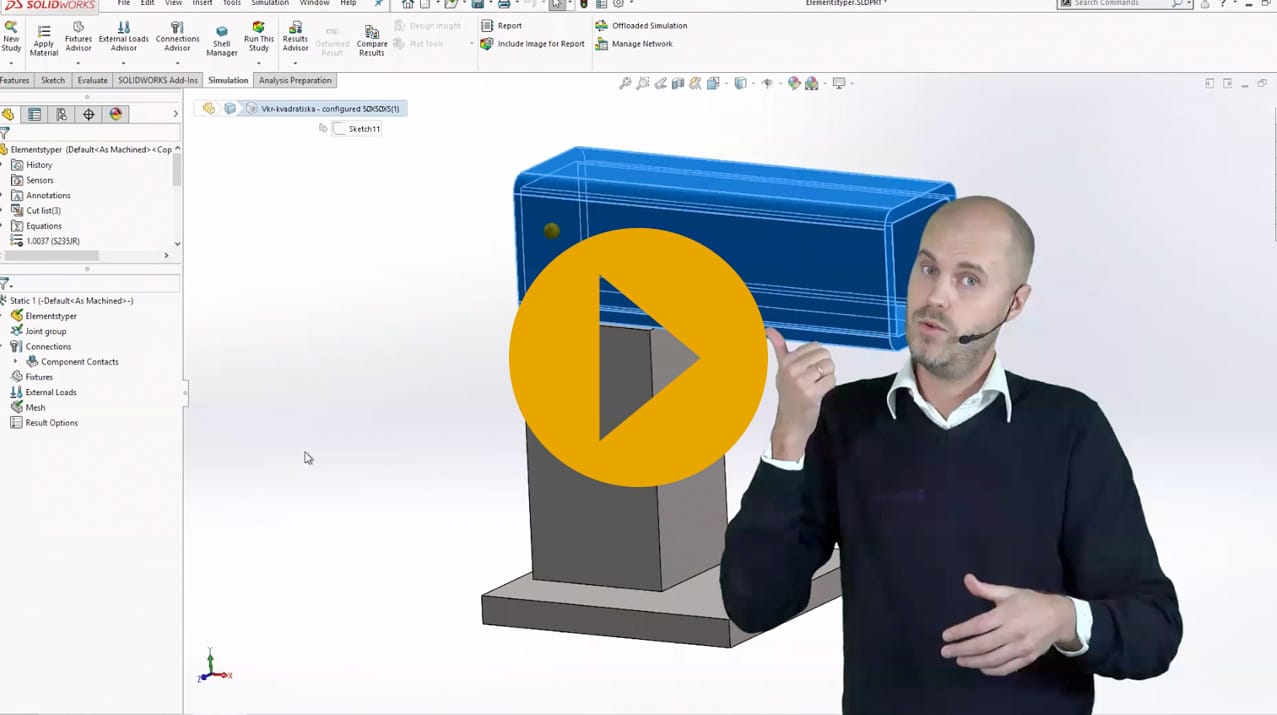Open the Simulation menu in menu bar
The width and height of the screenshot is (1277, 715).
[270, 4]
